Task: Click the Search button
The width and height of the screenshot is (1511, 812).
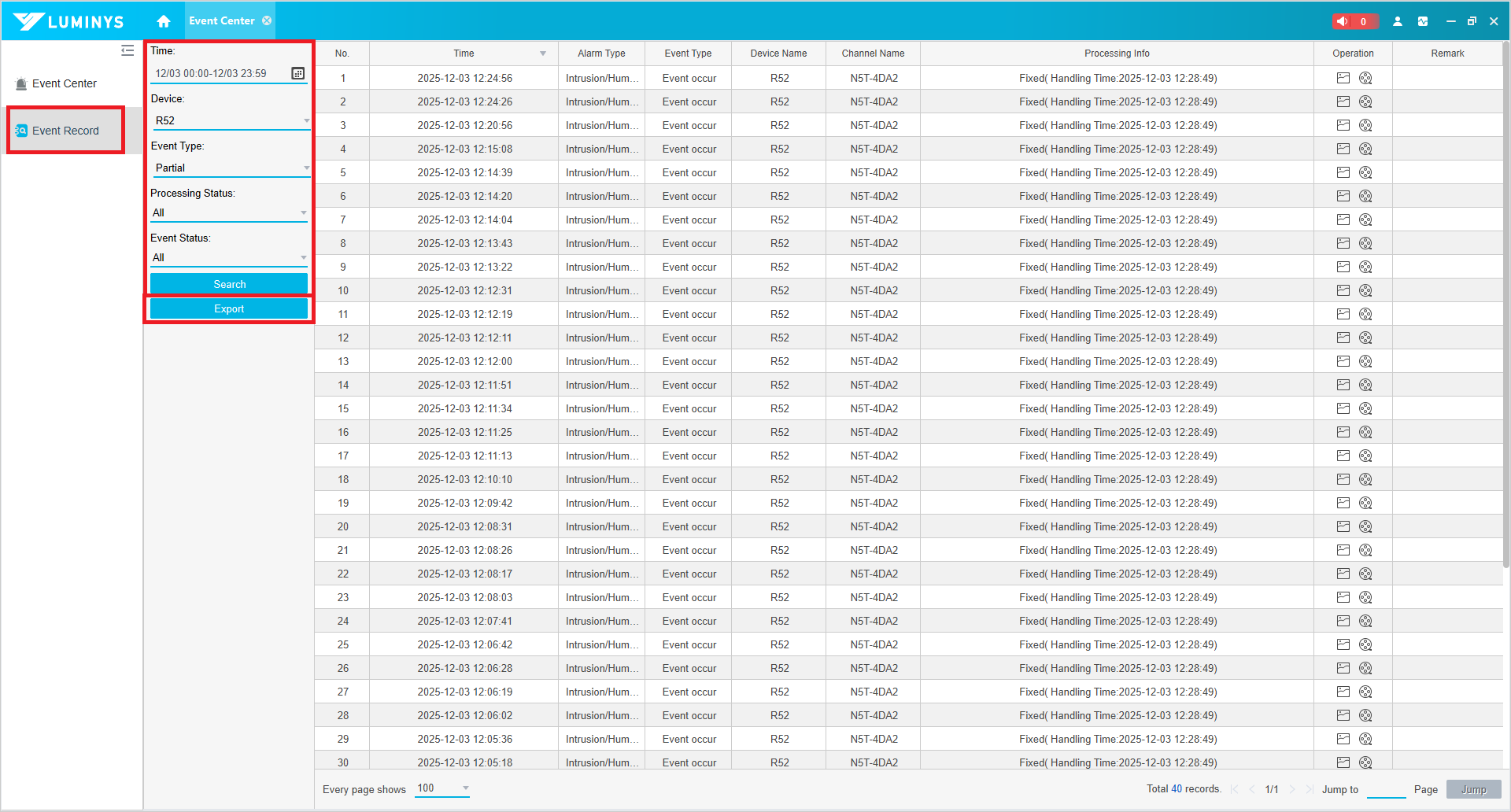Action: pyautogui.click(x=229, y=284)
